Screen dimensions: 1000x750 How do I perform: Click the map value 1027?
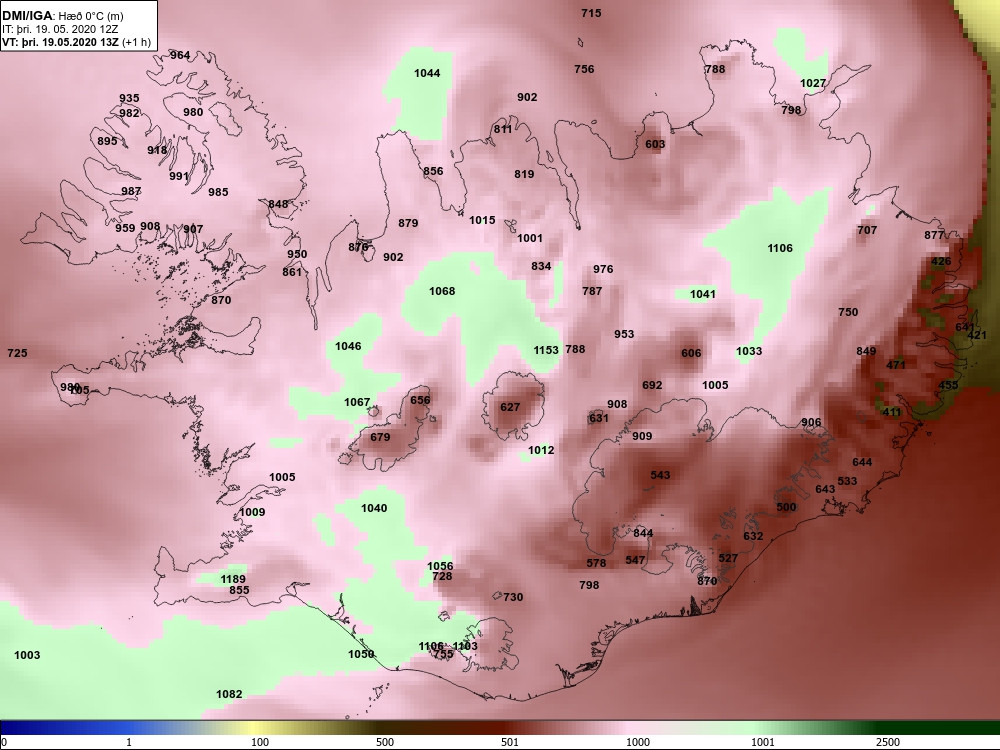813,83
